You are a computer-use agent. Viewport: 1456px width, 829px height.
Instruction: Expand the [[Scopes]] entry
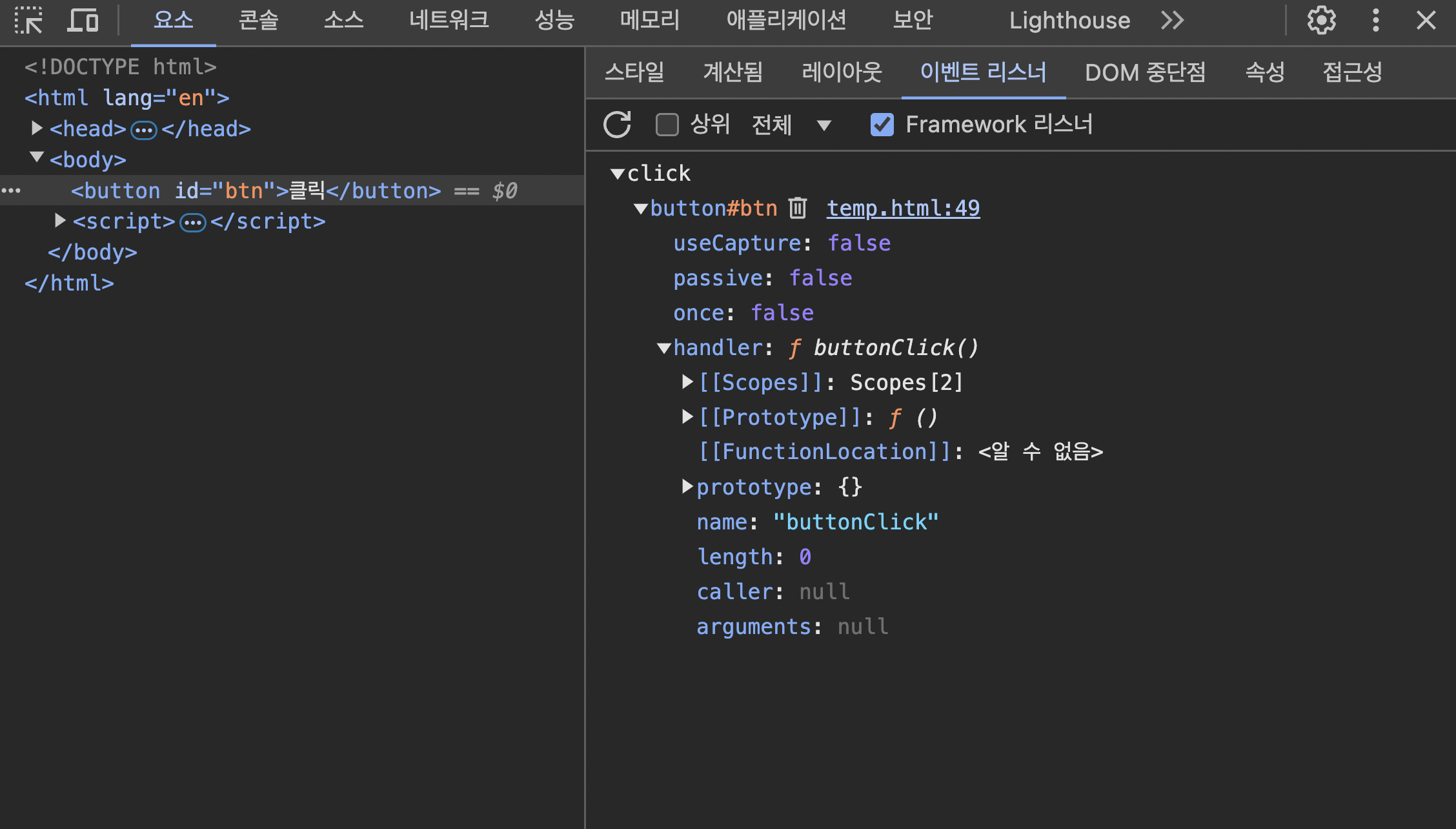point(687,382)
